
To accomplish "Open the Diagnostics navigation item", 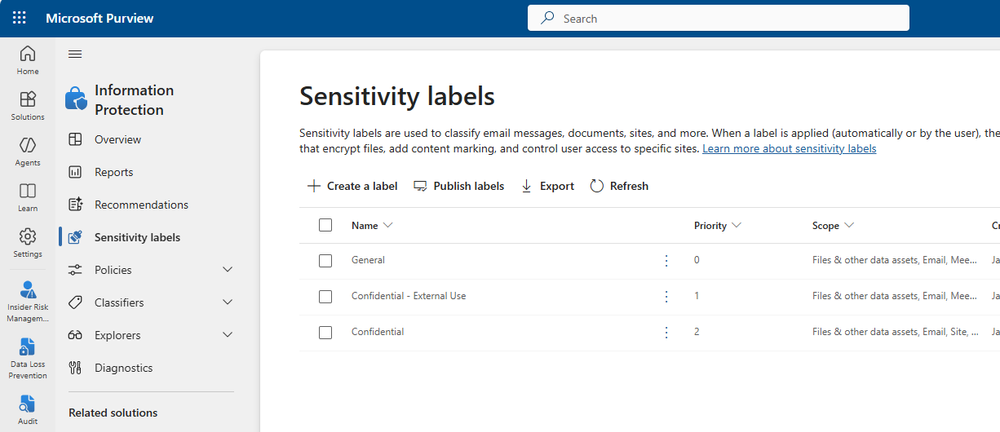I will pyautogui.click(x=123, y=368).
